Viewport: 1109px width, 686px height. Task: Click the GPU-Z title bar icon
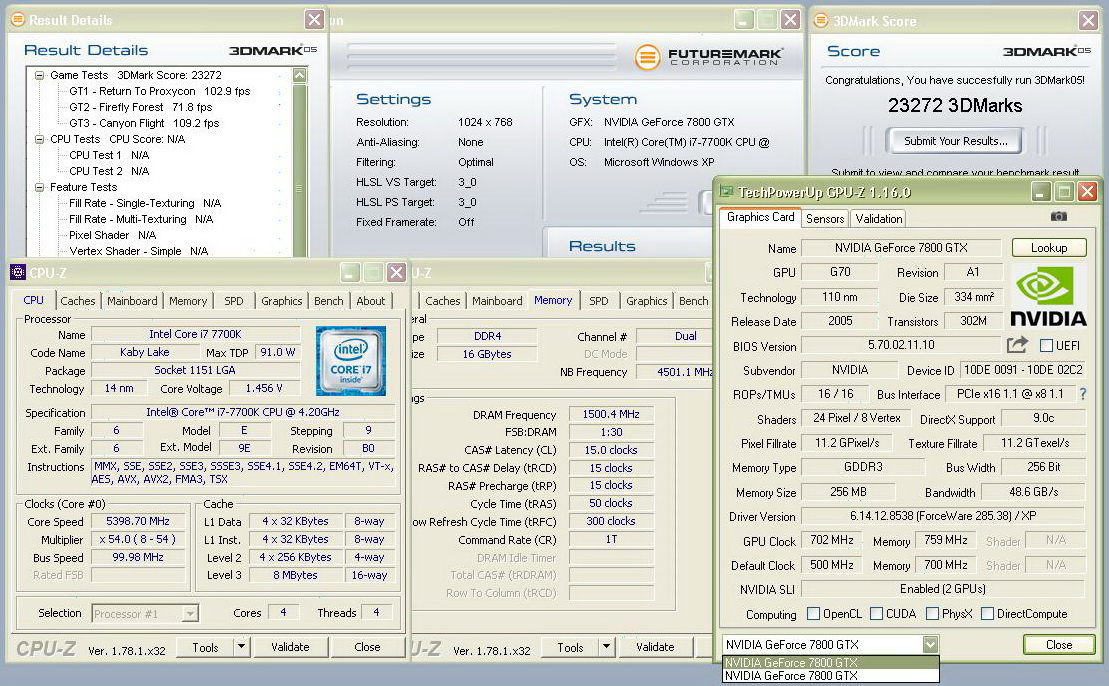pyautogui.click(x=726, y=192)
